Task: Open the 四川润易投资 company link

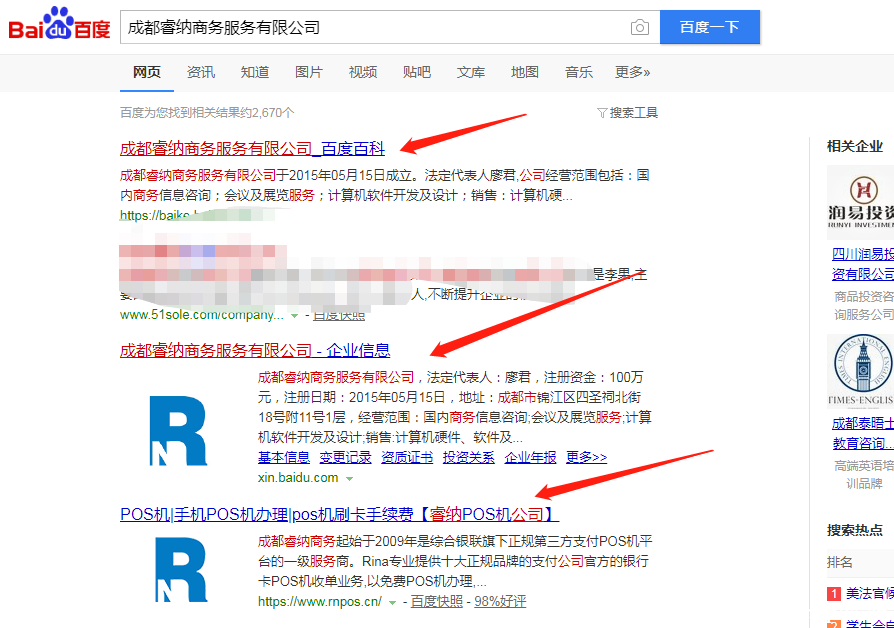Action: (x=863, y=264)
